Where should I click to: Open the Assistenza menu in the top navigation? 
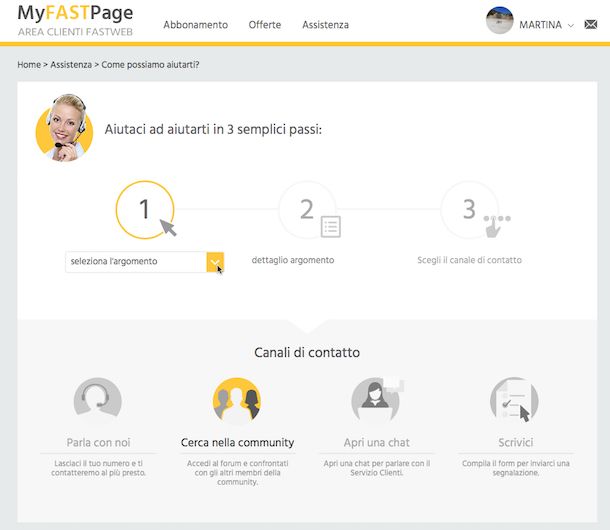(x=325, y=25)
